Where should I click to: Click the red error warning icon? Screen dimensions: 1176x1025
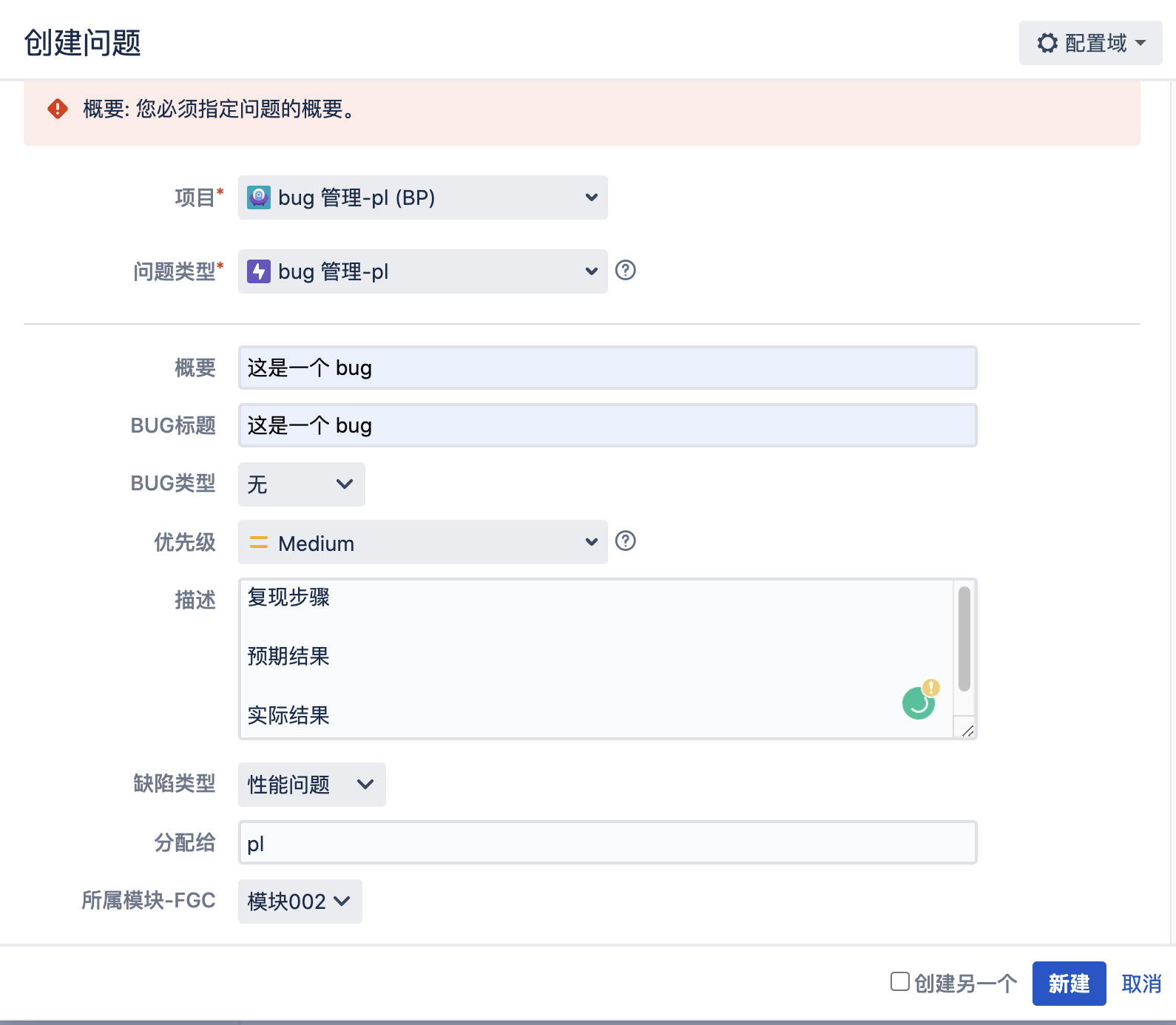(58, 109)
